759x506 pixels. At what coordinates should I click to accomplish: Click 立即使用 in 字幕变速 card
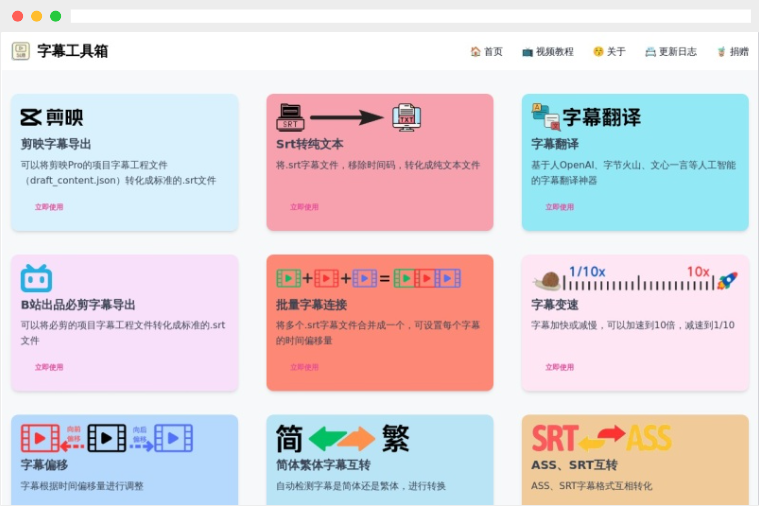coord(560,367)
